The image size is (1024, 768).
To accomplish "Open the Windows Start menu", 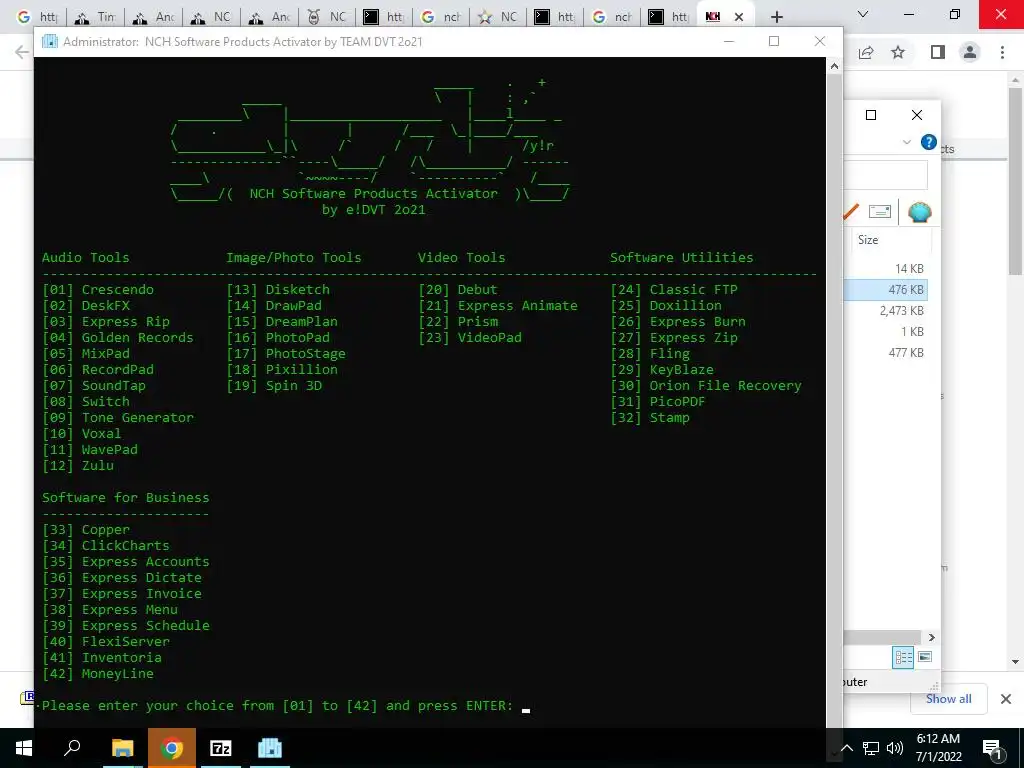I will coord(24,748).
